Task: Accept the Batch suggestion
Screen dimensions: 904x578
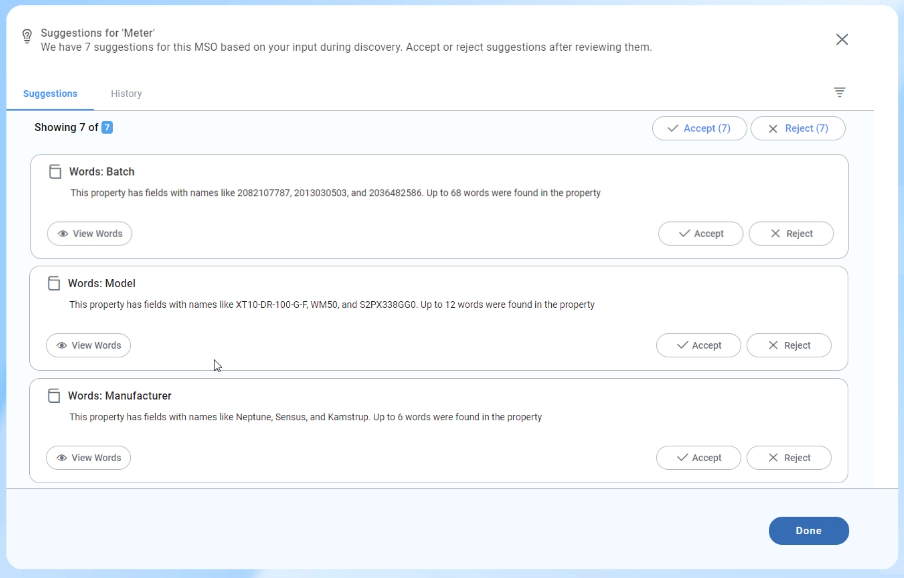Action: (700, 234)
